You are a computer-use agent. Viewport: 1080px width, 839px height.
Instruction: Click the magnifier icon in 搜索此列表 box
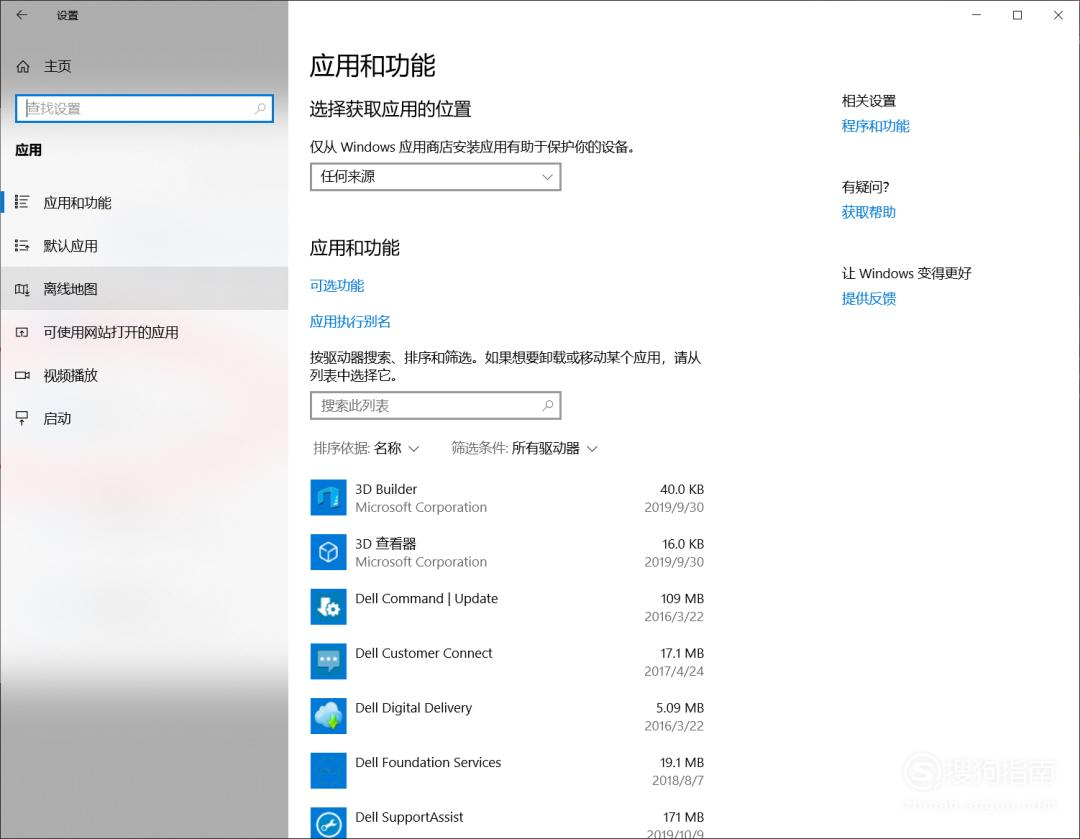pyautogui.click(x=548, y=405)
